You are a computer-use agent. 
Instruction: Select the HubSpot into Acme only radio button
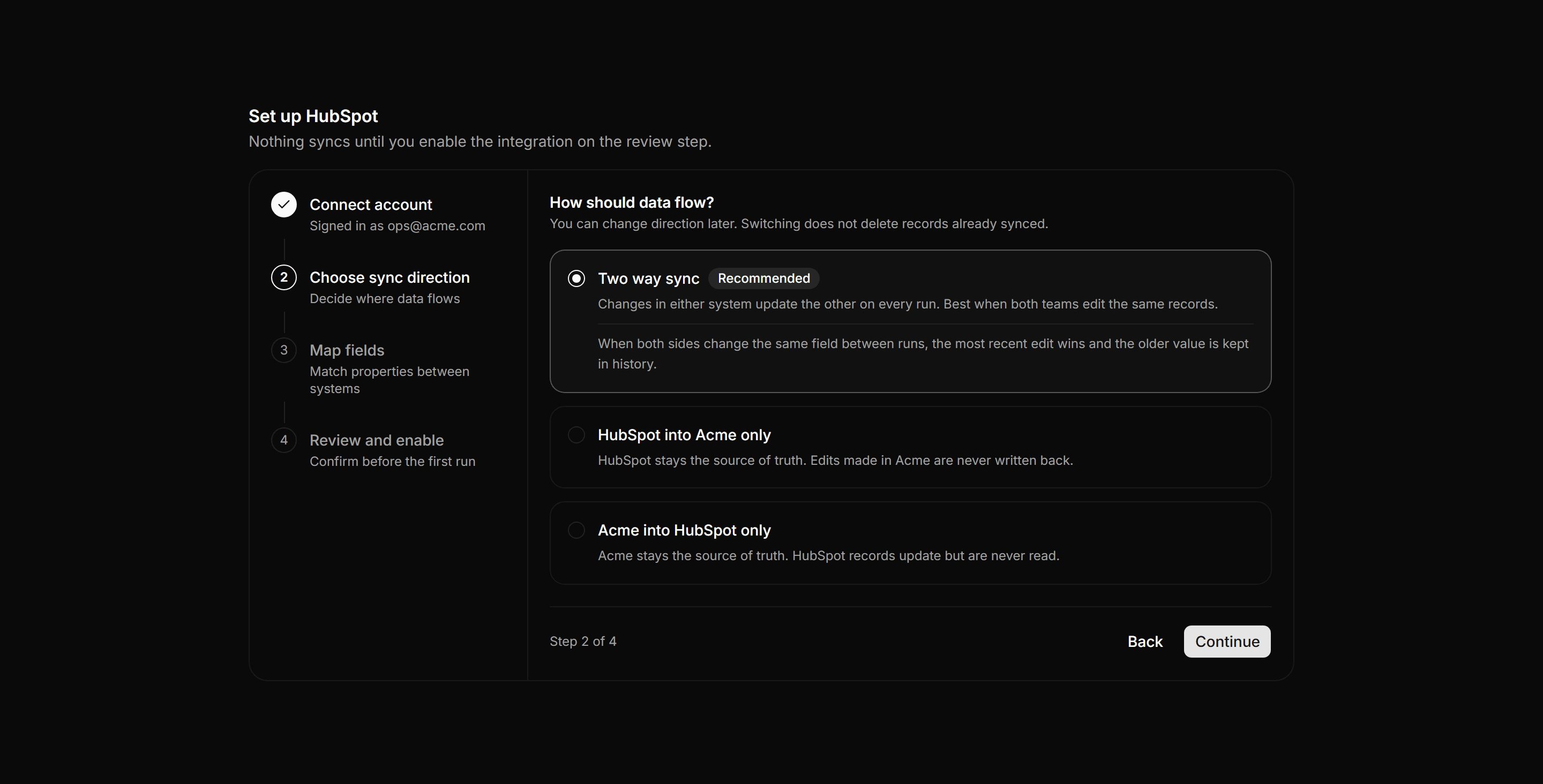pos(576,435)
